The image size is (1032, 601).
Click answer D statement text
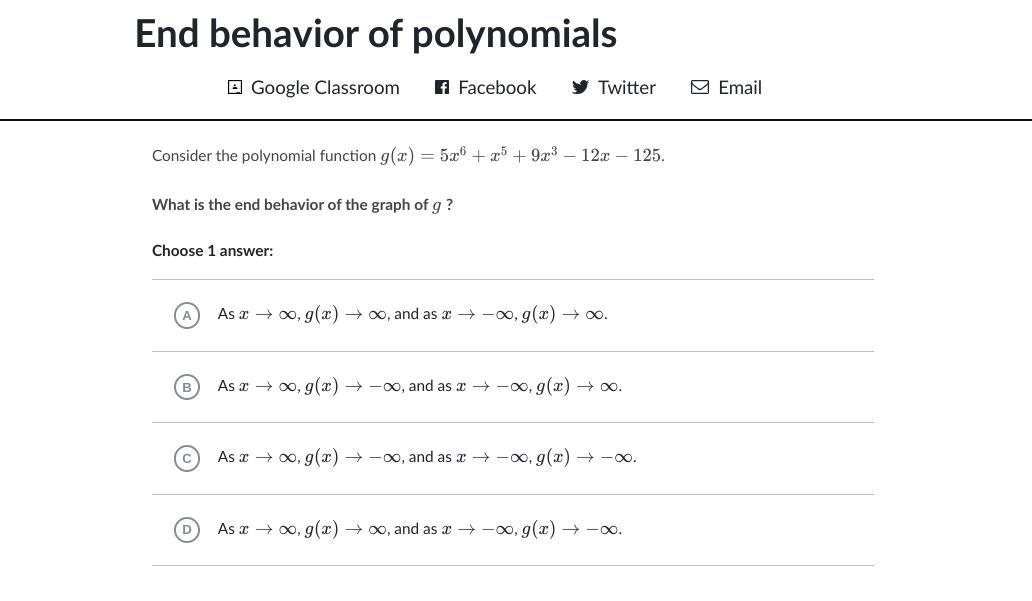point(419,529)
